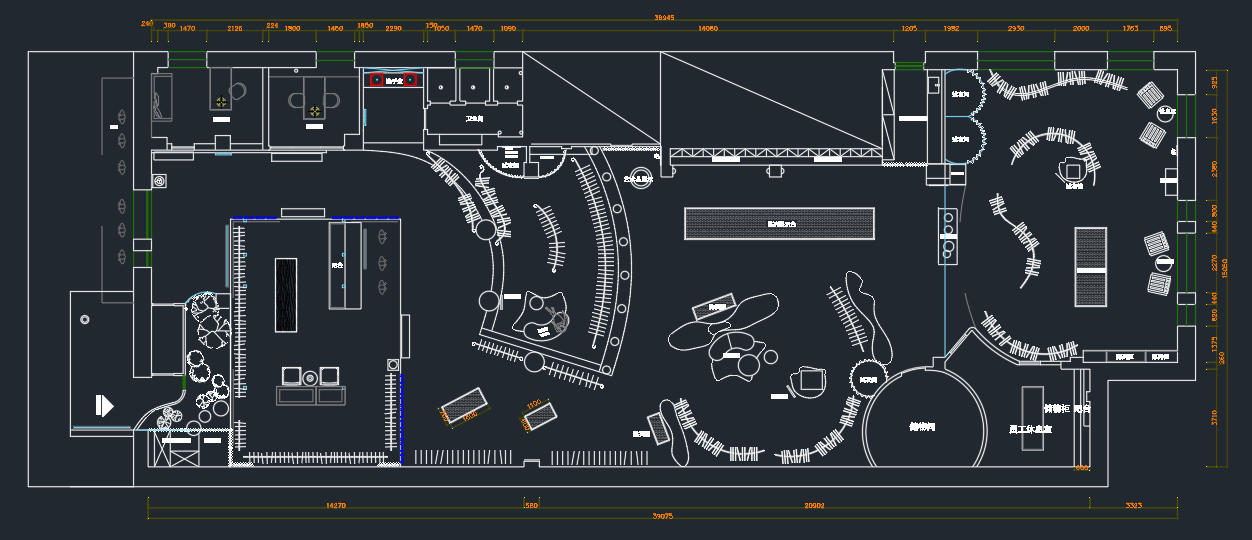Click the yellow chair symbol in first office
This screenshot has height=540, width=1252.
click(x=221, y=101)
